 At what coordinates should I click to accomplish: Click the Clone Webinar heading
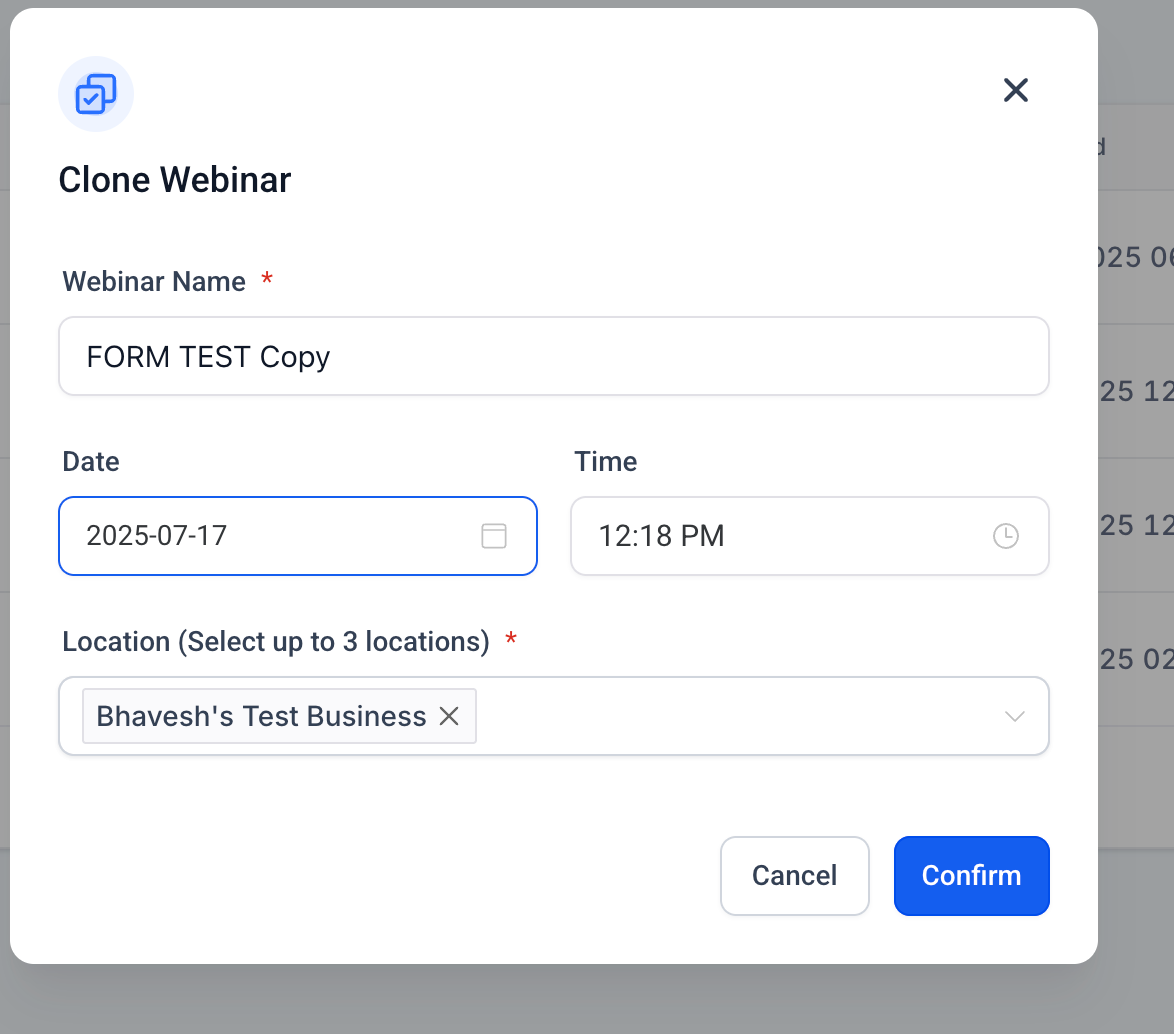[175, 180]
